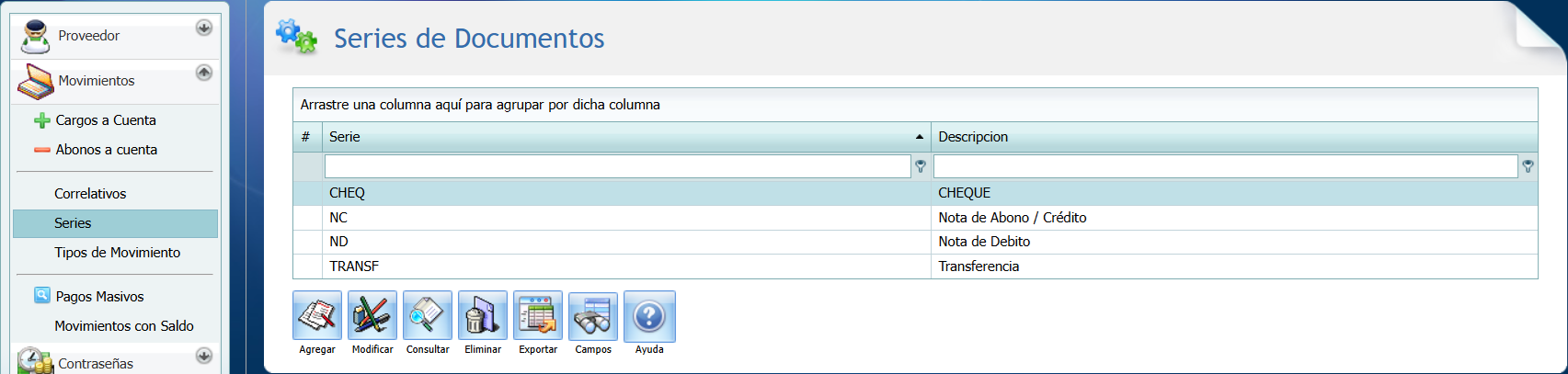Expand the Proveedor sidebar section
Image resolution: width=1568 pixels, height=374 pixels.
204,28
